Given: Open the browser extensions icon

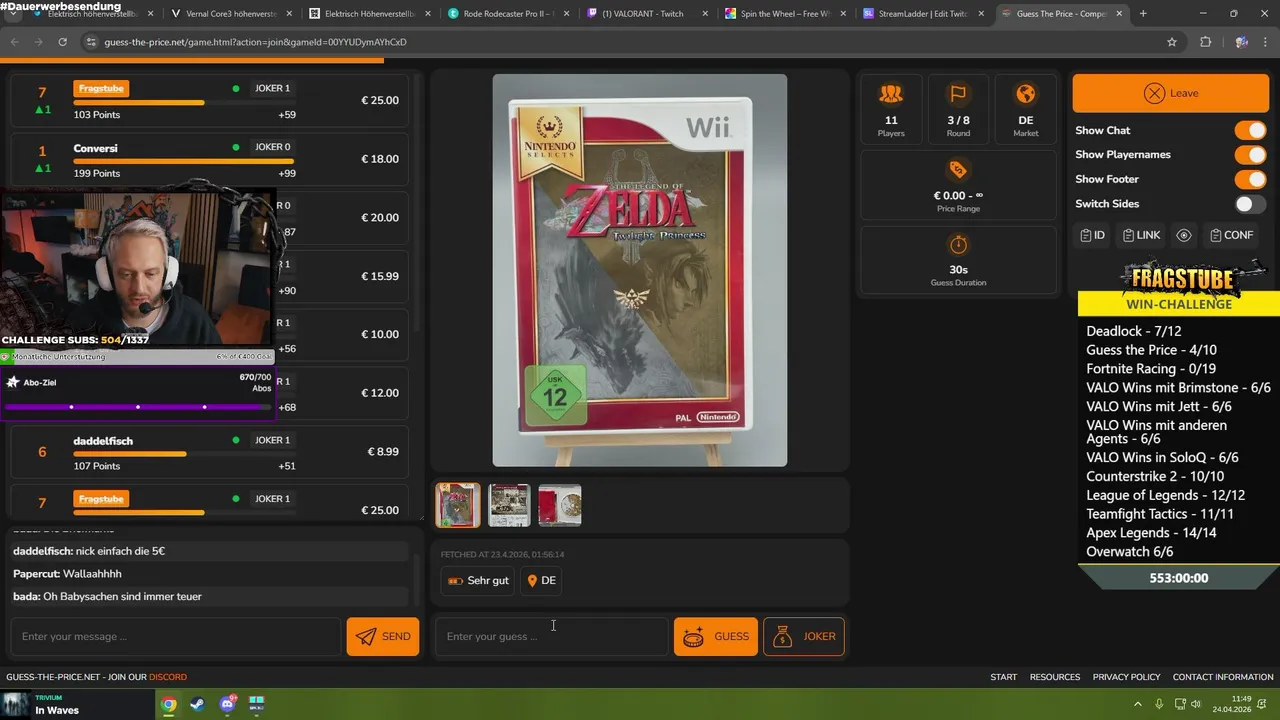Looking at the screenshot, I should click(x=1205, y=42).
